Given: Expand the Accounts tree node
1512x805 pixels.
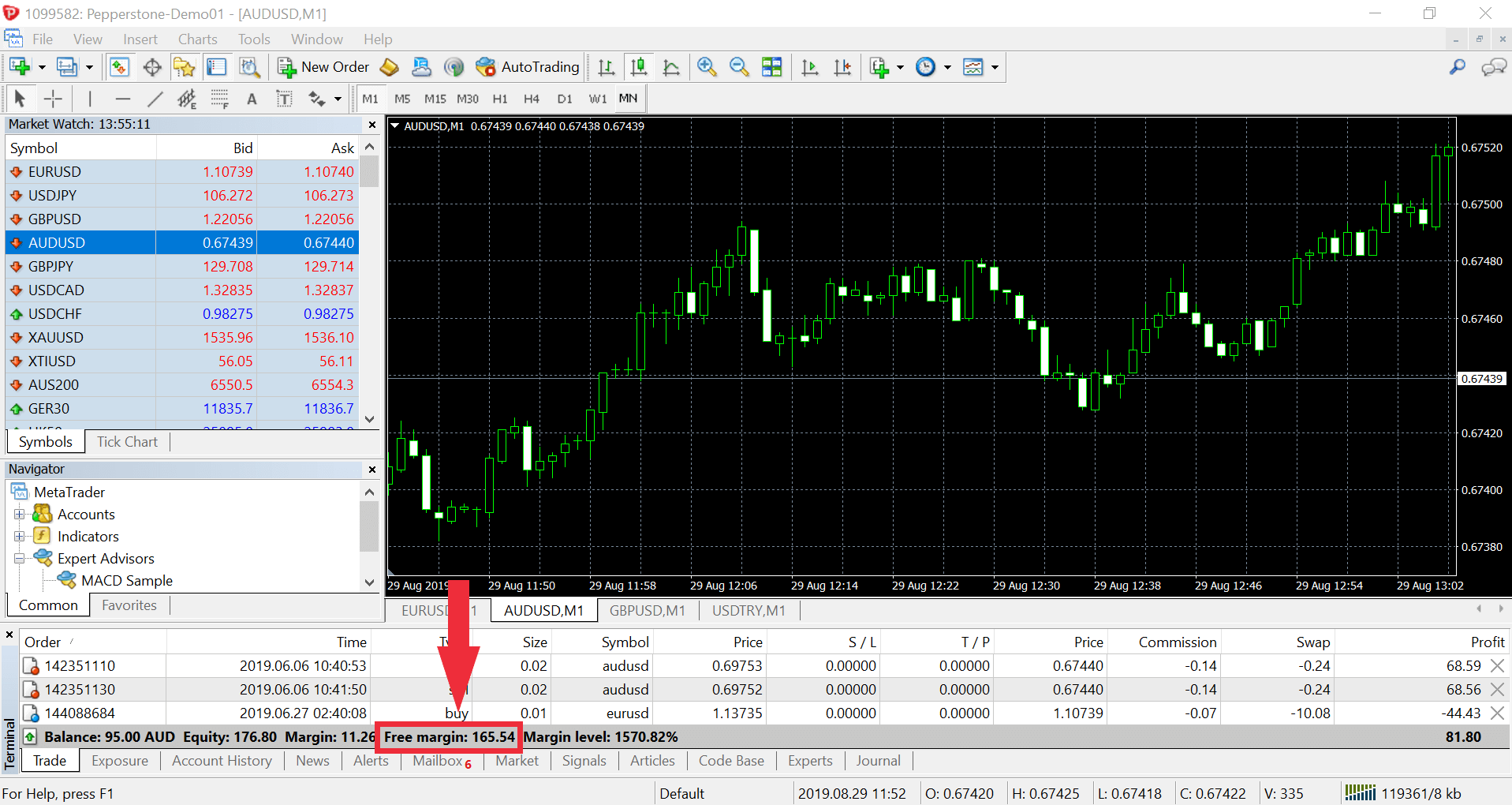Looking at the screenshot, I should 19,515.
